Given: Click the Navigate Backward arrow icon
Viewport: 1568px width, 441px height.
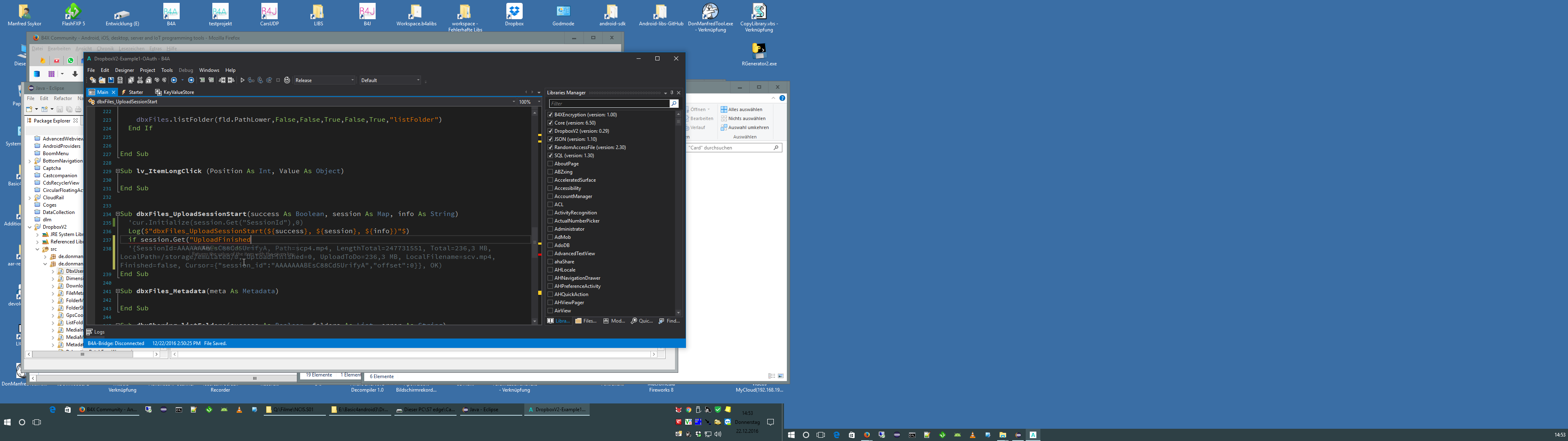Looking at the screenshot, I should (174, 80).
